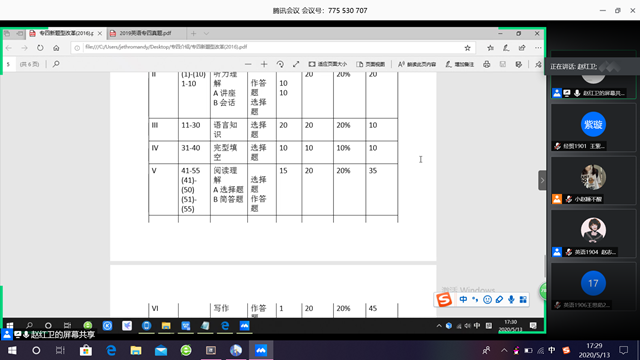
Task: Toggle Chinese mode on the Sogou input bar
Action: click(463, 300)
